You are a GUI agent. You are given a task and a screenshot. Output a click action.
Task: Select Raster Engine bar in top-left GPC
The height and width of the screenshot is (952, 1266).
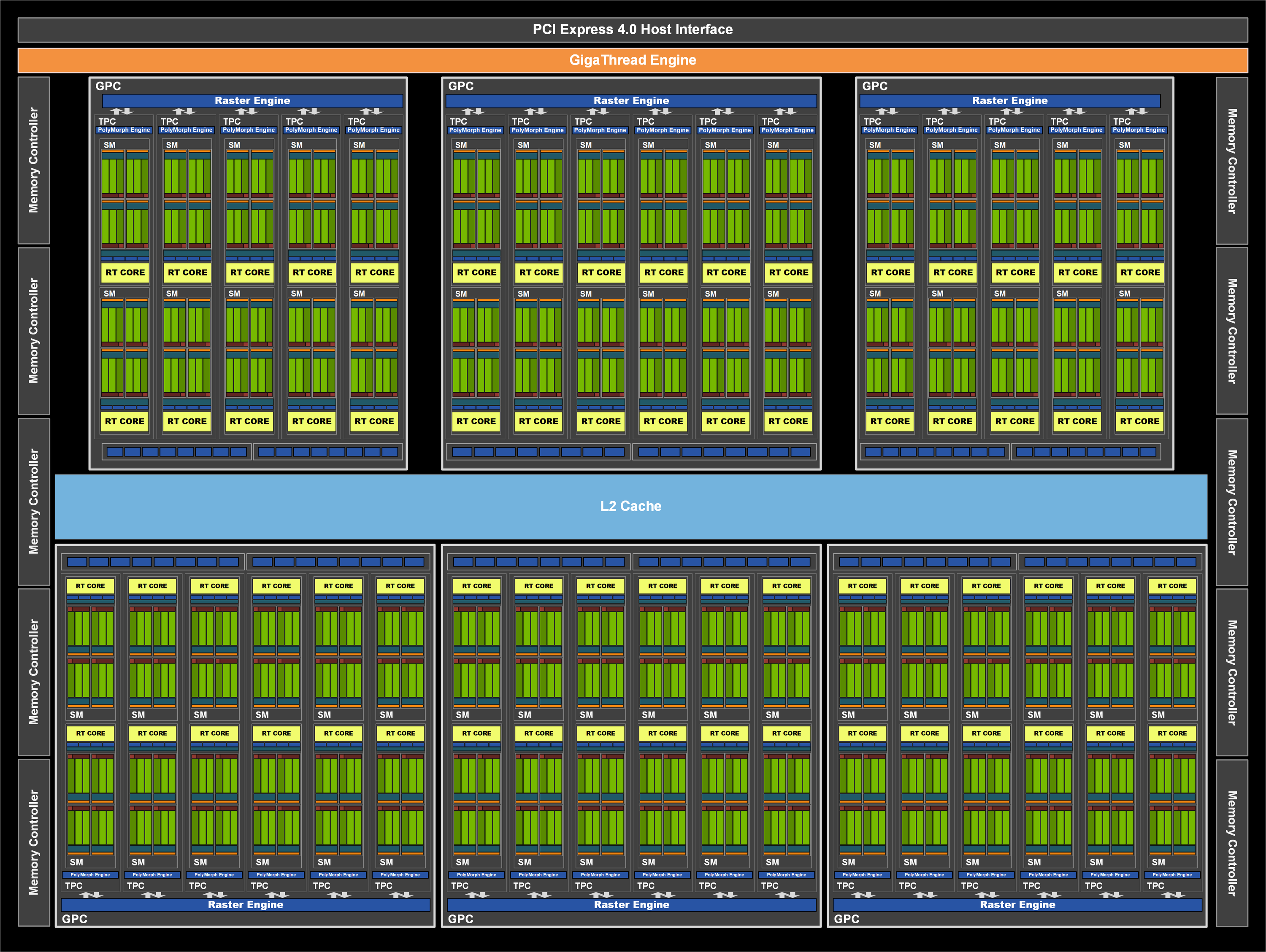click(252, 101)
